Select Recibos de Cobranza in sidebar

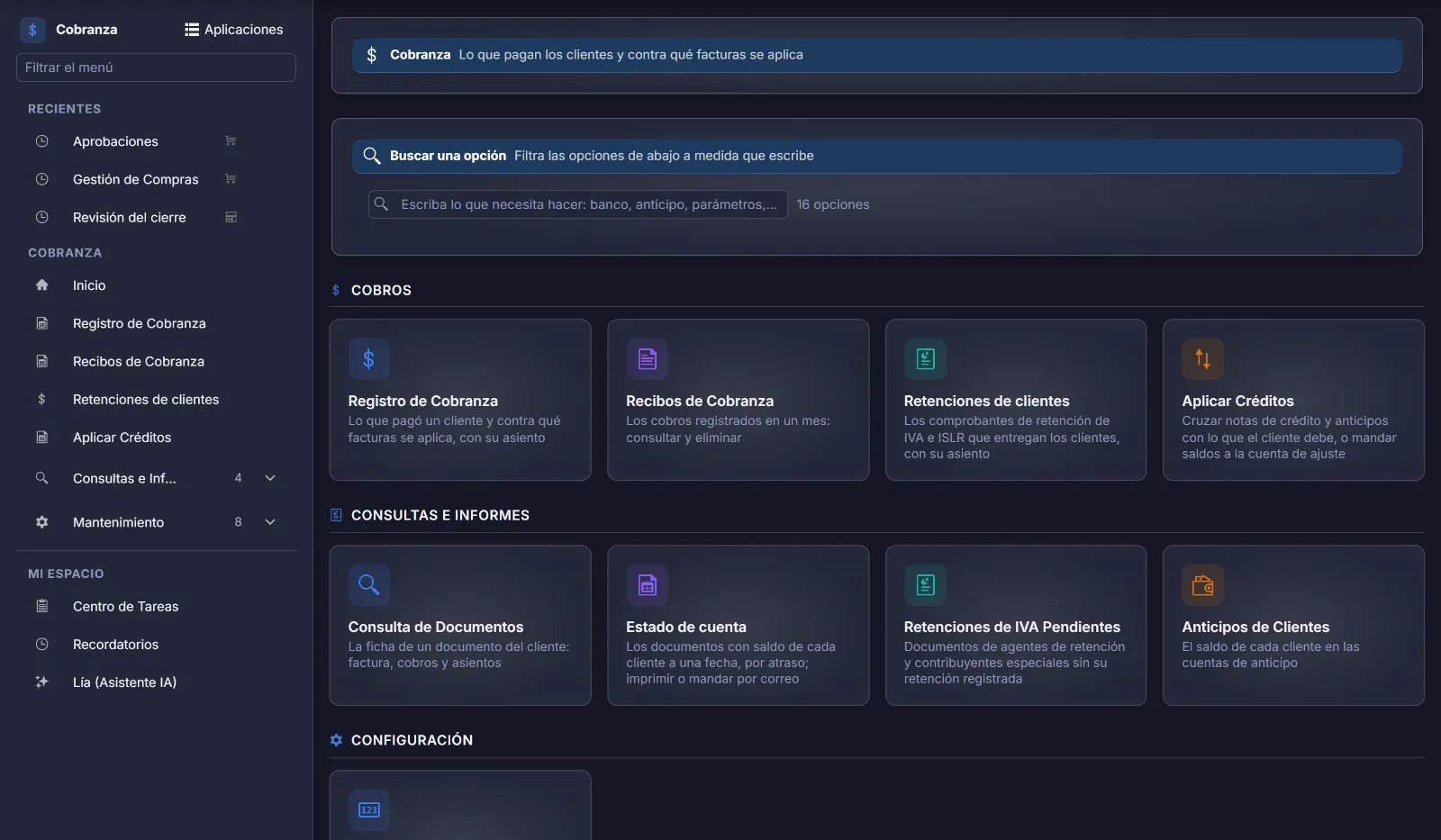point(139,361)
